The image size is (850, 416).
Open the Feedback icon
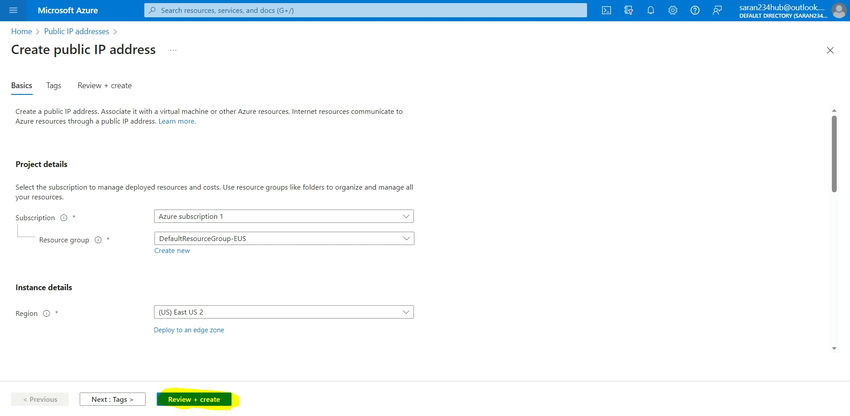click(x=717, y=10)
